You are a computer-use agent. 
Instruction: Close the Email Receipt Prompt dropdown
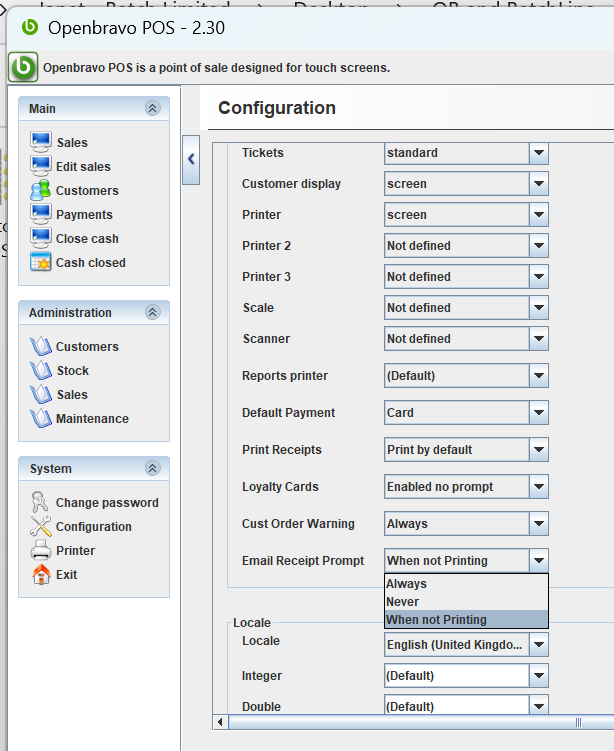click(539, 561)
